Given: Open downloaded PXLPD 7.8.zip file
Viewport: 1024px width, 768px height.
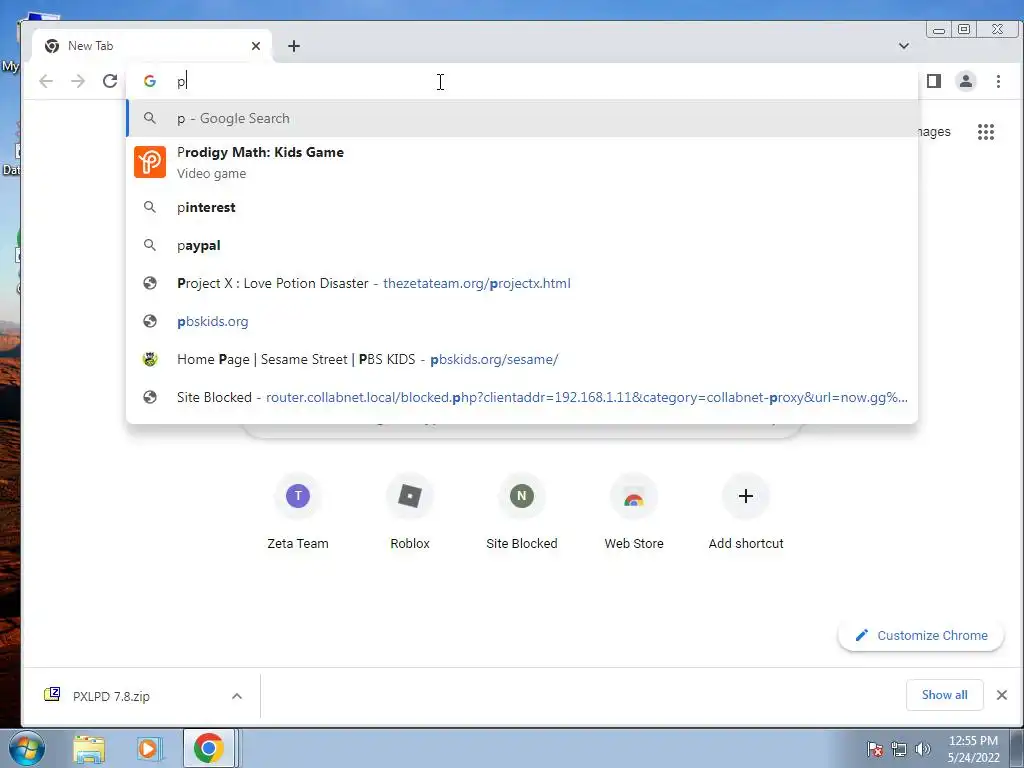Looking at the screenshot, I should (111, 696).
